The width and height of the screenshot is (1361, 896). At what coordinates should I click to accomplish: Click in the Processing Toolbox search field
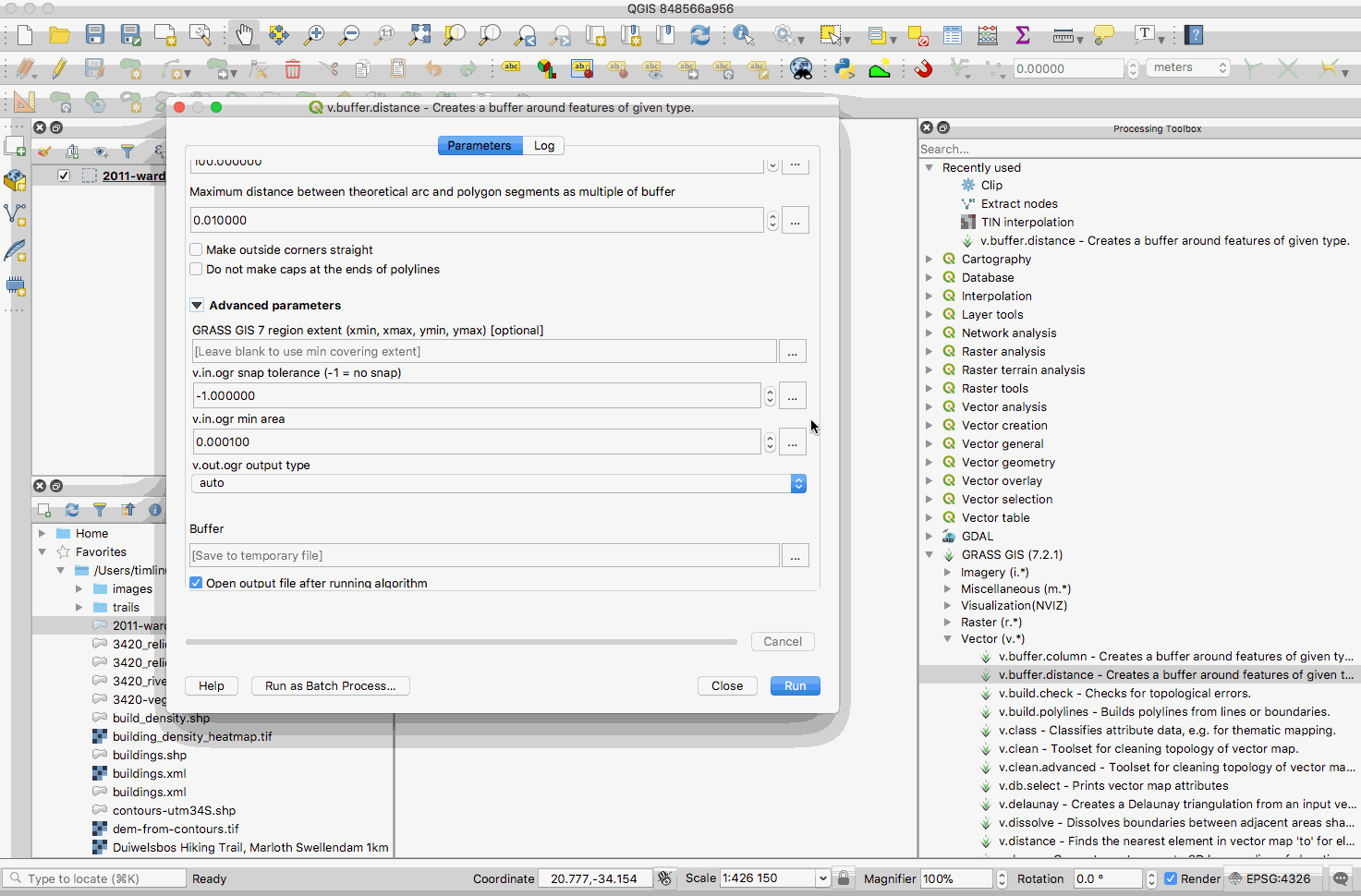(x=1139, y=149)
